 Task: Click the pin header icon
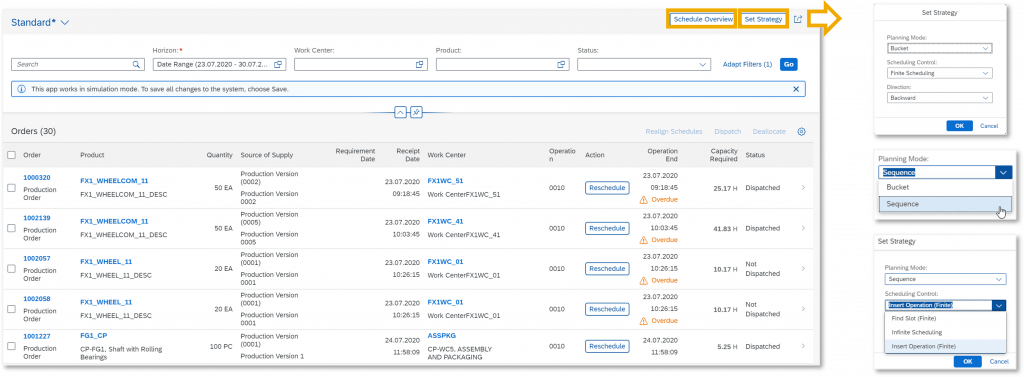[x=416, y=112]
